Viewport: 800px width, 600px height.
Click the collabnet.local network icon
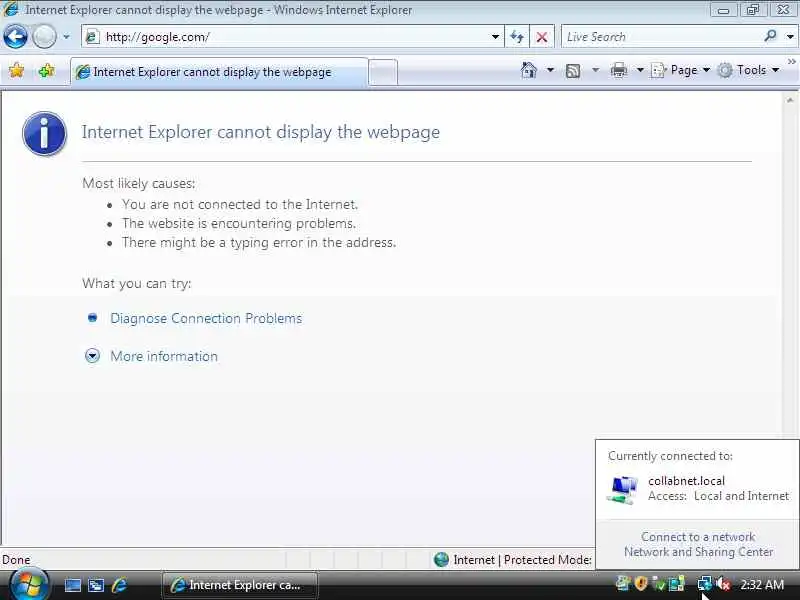pos(622,490)
